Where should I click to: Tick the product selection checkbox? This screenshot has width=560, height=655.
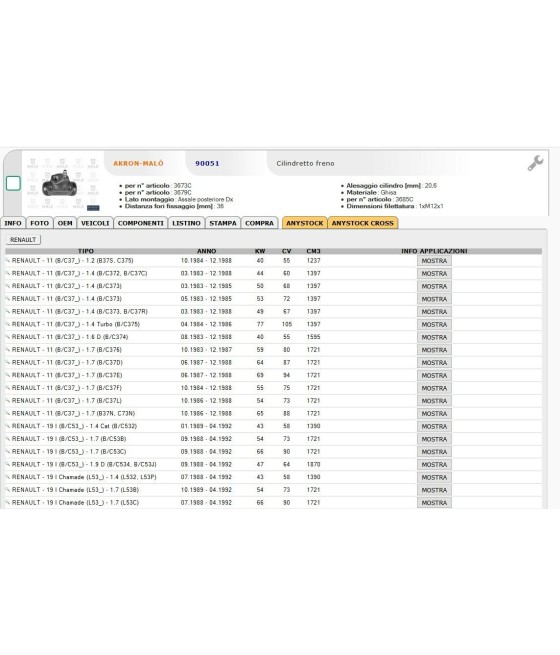coord(13,183)
